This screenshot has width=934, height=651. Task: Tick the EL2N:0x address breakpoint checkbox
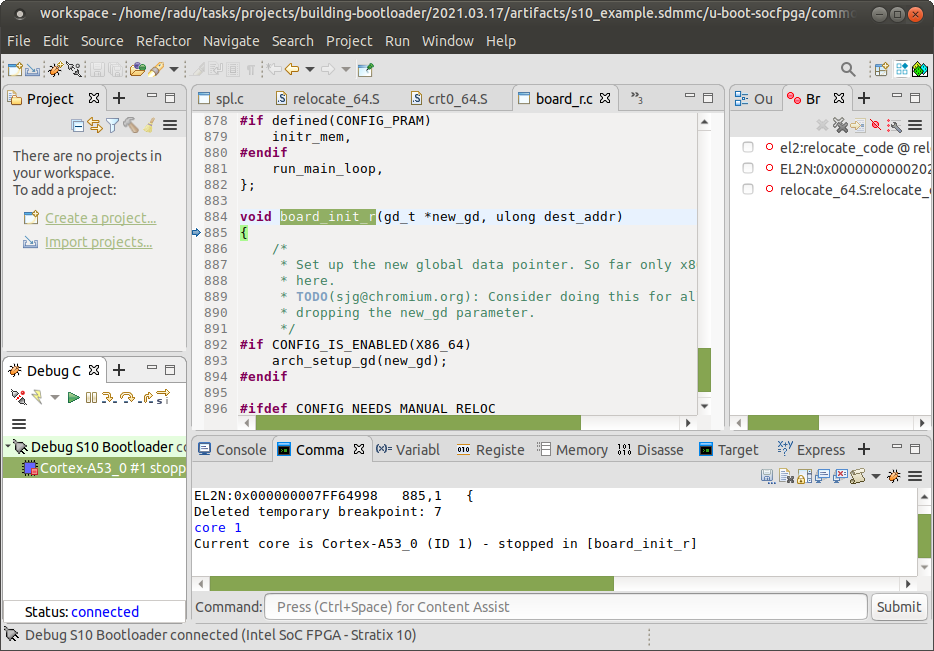748,168
